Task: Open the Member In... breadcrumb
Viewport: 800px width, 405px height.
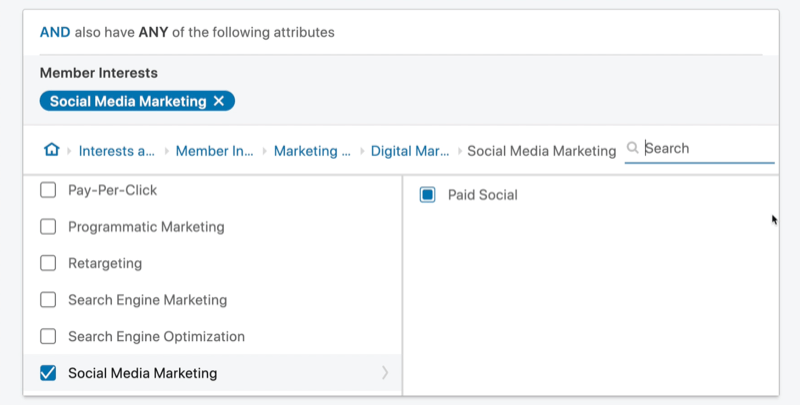Action: pyautogui.click(x=214, y=151)
